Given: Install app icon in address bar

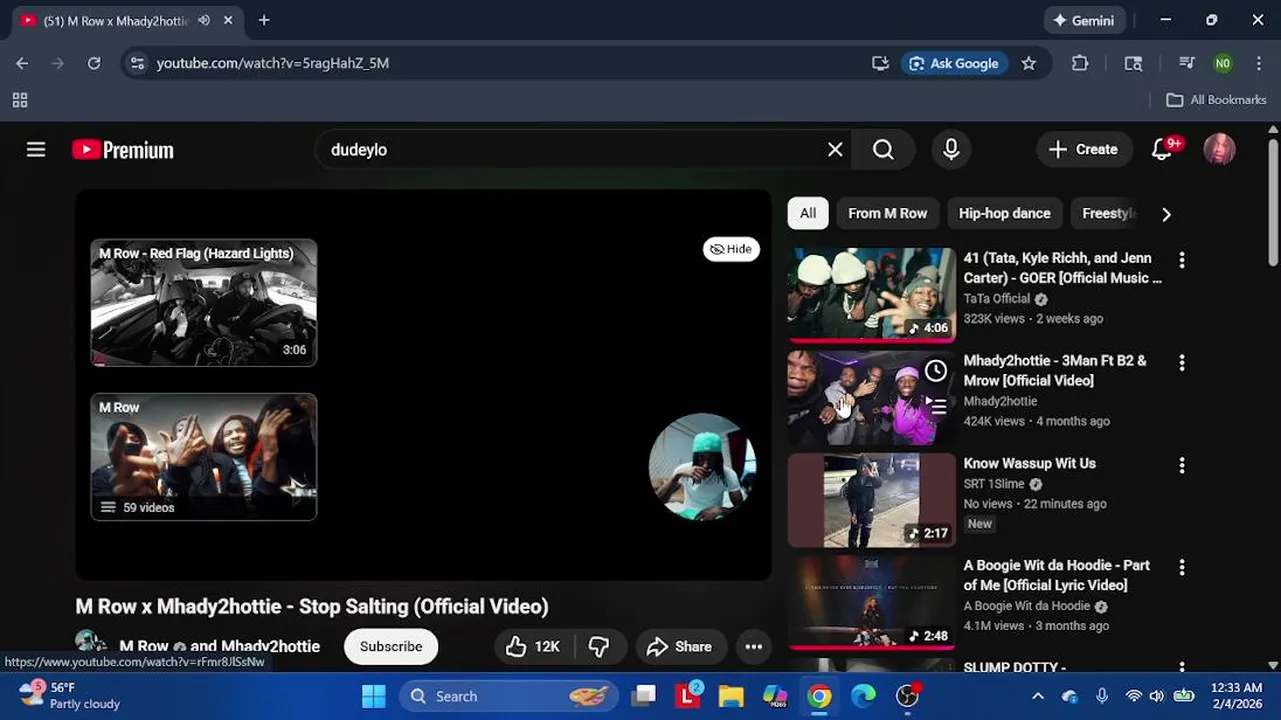Looking at the screenshot, I should pyautogui.click(x=880, y=63).
